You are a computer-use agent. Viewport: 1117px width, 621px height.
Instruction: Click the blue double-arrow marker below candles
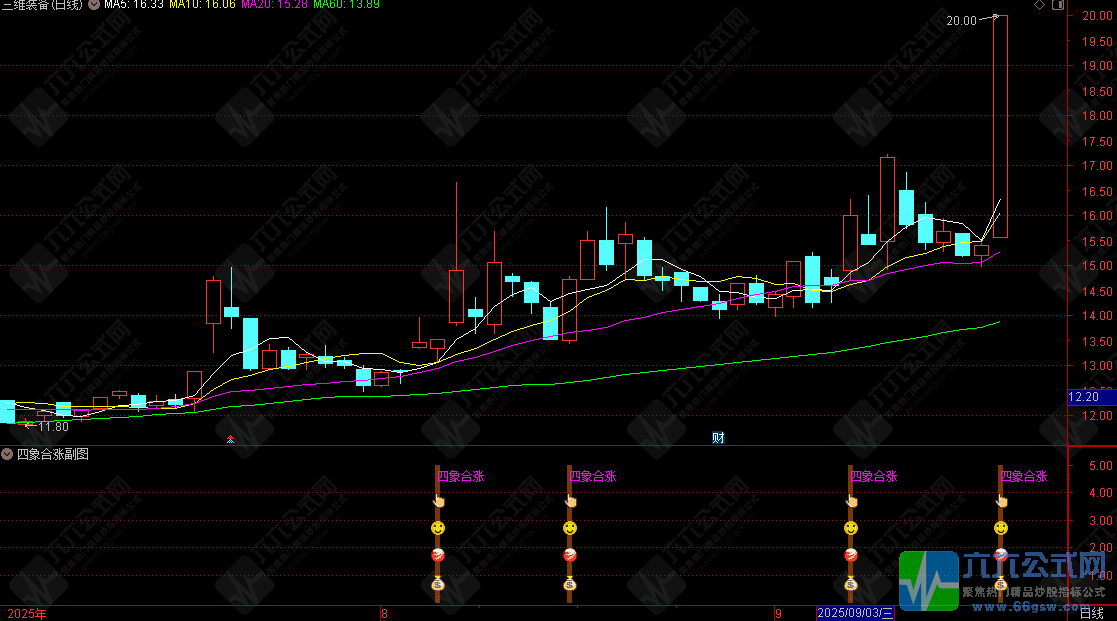point(230,439)
